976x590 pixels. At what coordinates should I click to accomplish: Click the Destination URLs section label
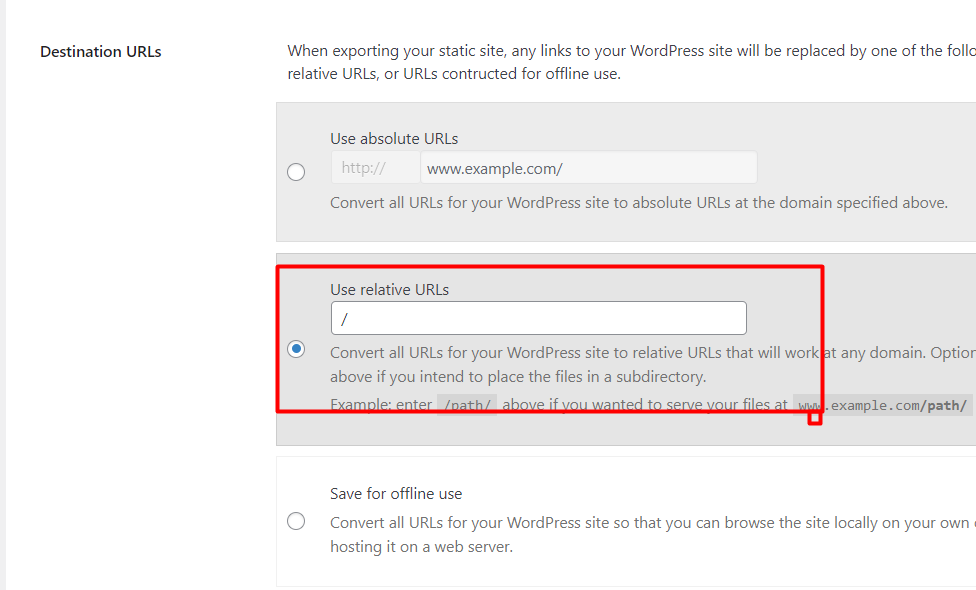100,51
